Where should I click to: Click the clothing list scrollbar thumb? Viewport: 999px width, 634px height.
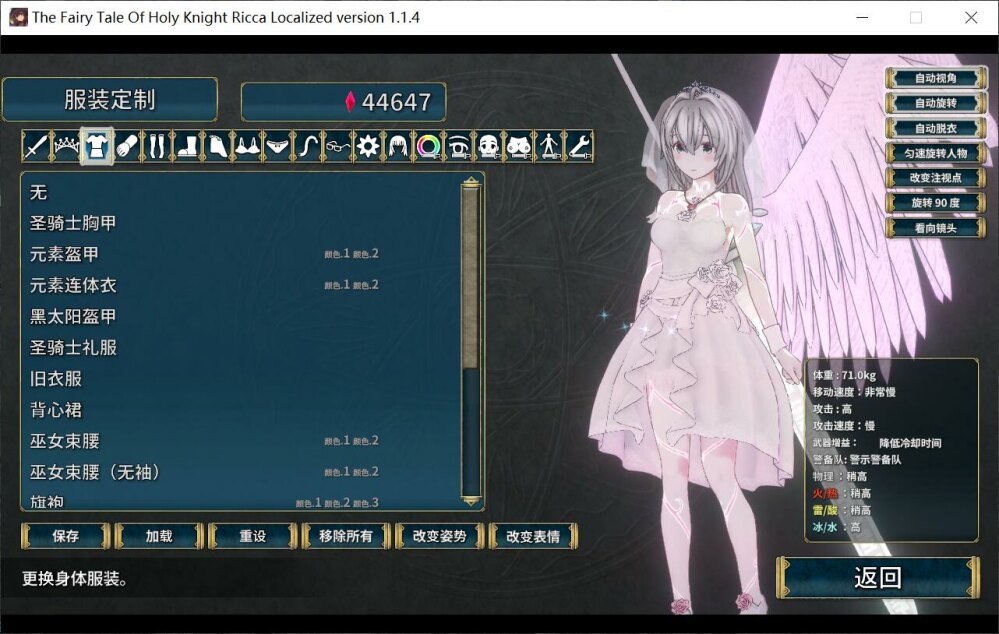tap(471, 278)
